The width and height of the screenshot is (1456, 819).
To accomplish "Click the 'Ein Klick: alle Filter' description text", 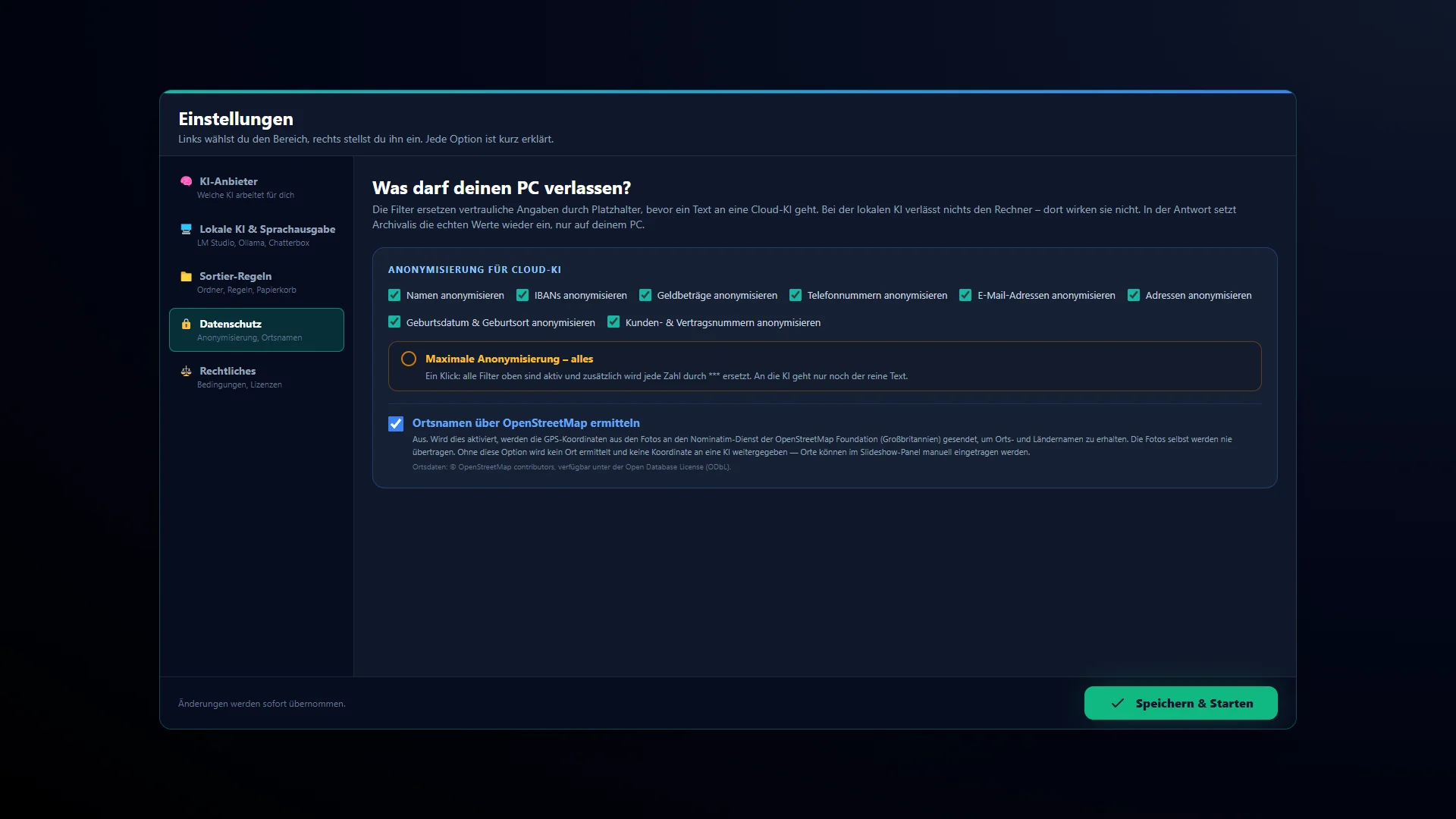I will point(667,376).
